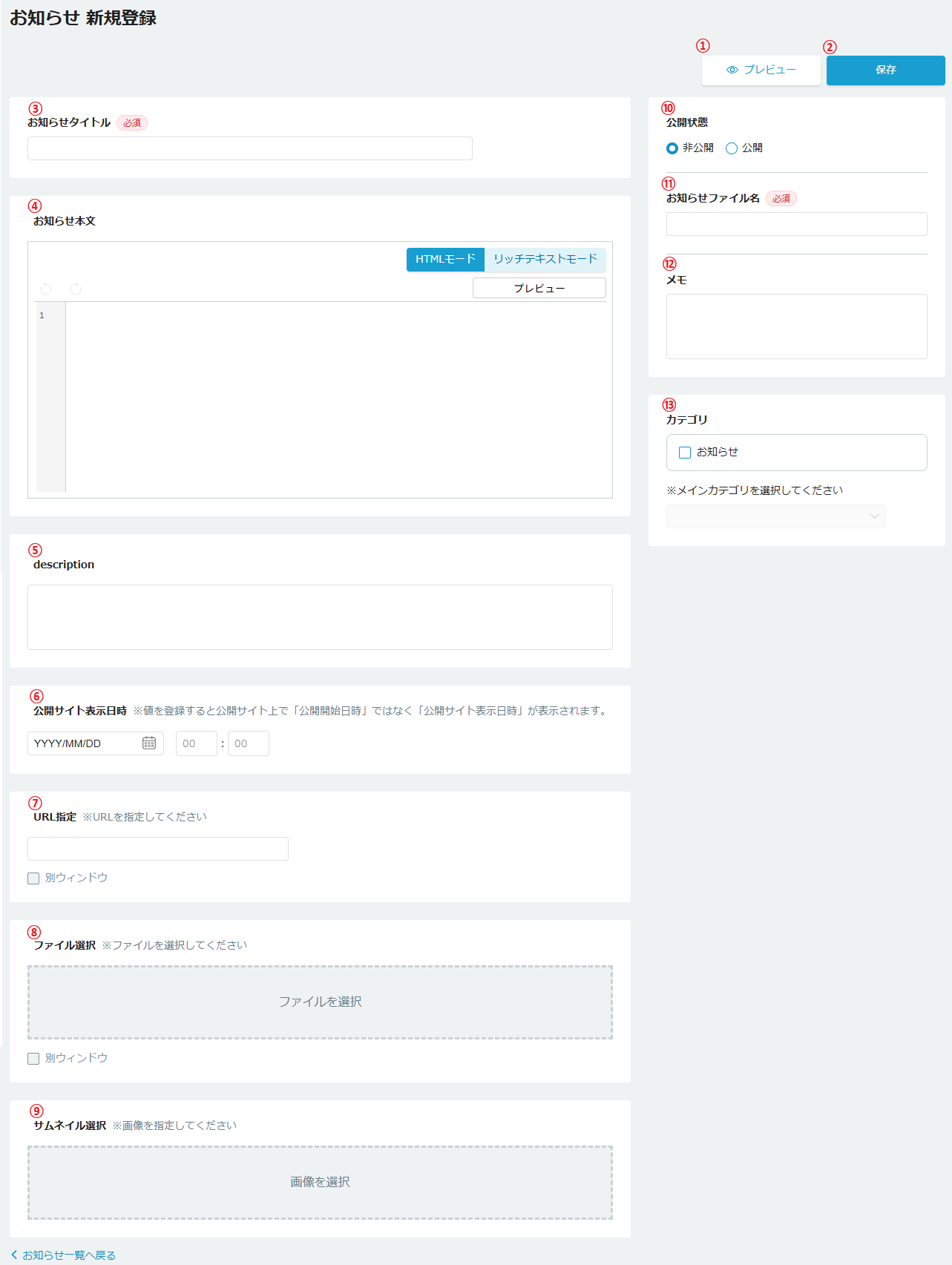Open the minute selector field
952x1265 pixels.
(248, 743)
